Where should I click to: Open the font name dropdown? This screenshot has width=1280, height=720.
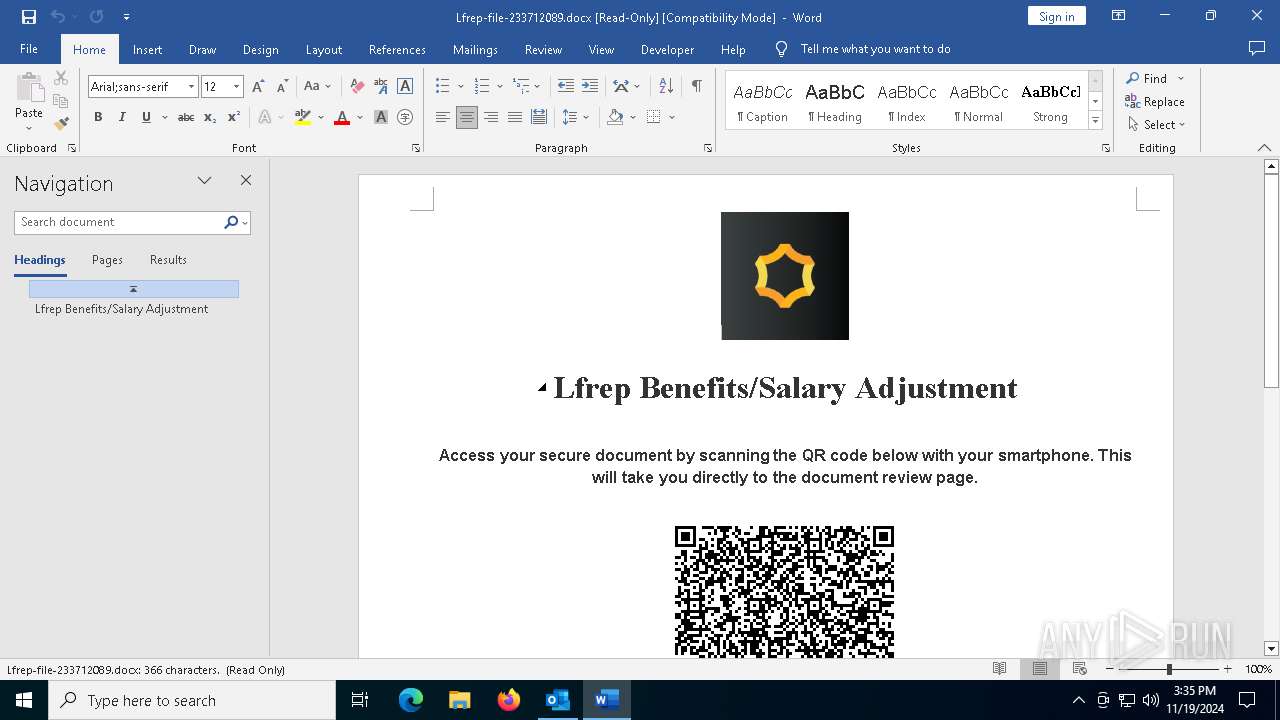point(191,87)
